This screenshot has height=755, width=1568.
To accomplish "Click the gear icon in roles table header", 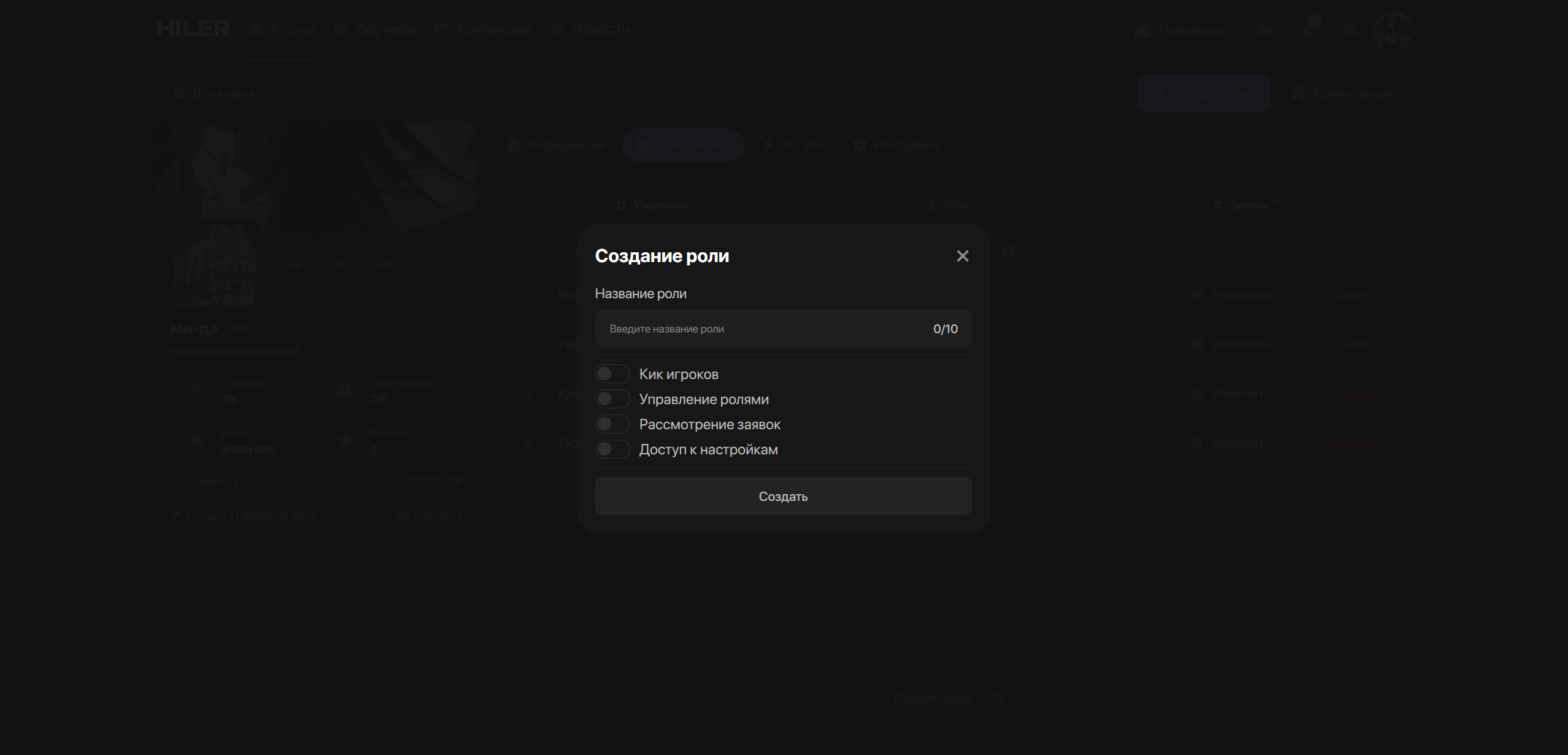I will [x=1009, y=250].
